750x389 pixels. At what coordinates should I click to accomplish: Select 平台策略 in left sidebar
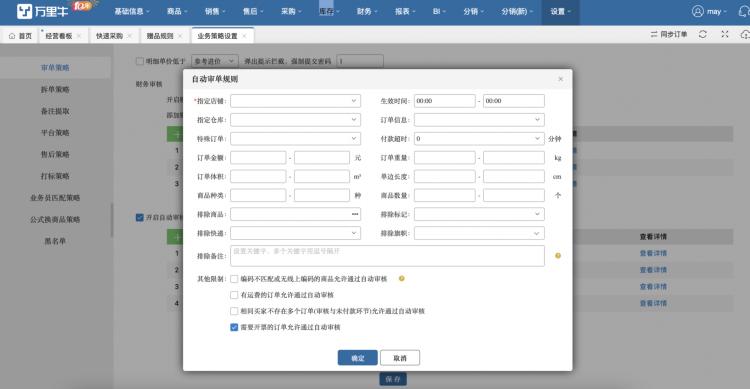(x=55, y=133)
